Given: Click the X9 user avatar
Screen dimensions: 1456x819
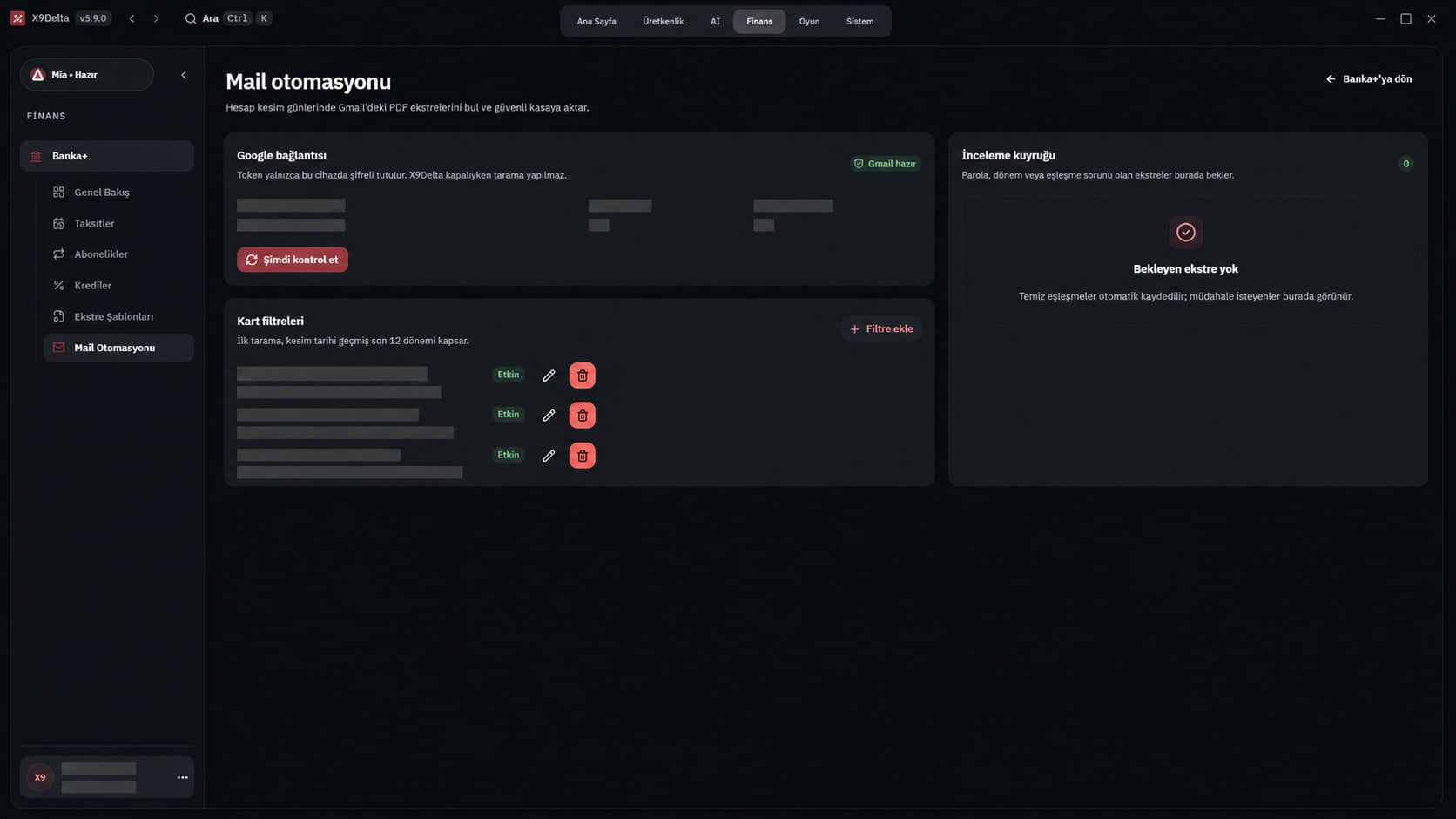Looking at the screenshot, I should pyautogui.click(x=40, y=777).
